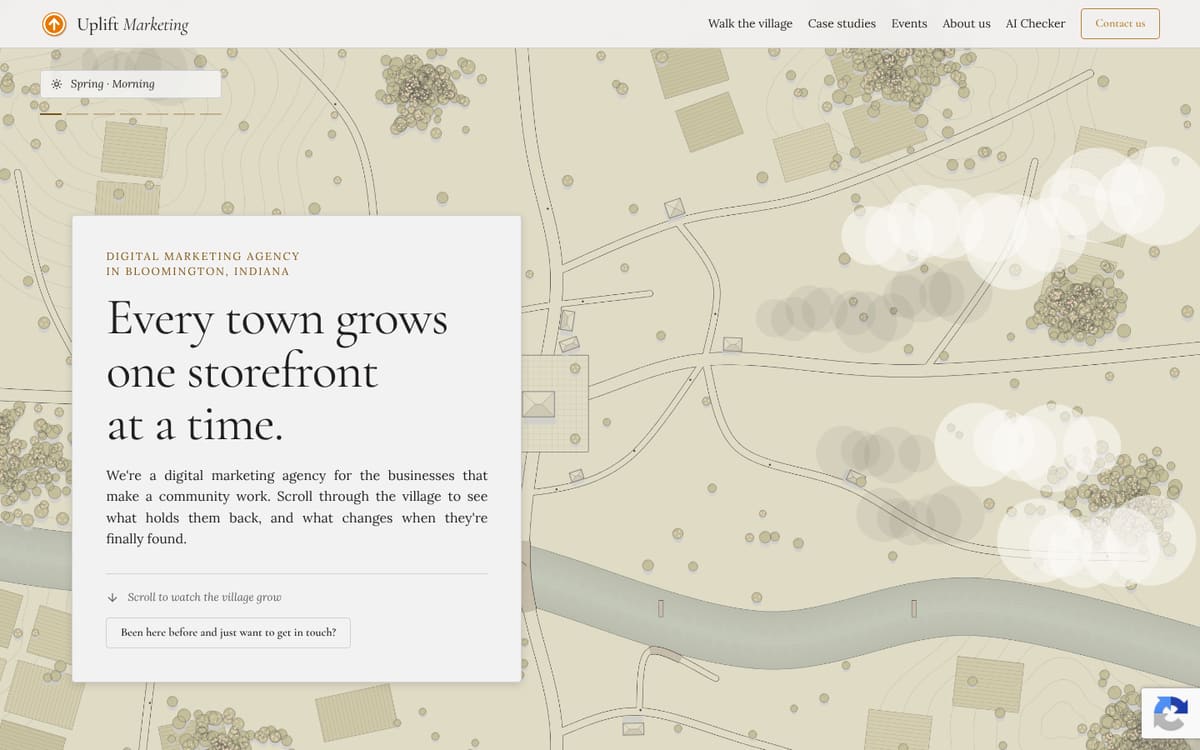1200x750 pixels.
Task: Select Events in the top navigation
Action: (909, 24)
